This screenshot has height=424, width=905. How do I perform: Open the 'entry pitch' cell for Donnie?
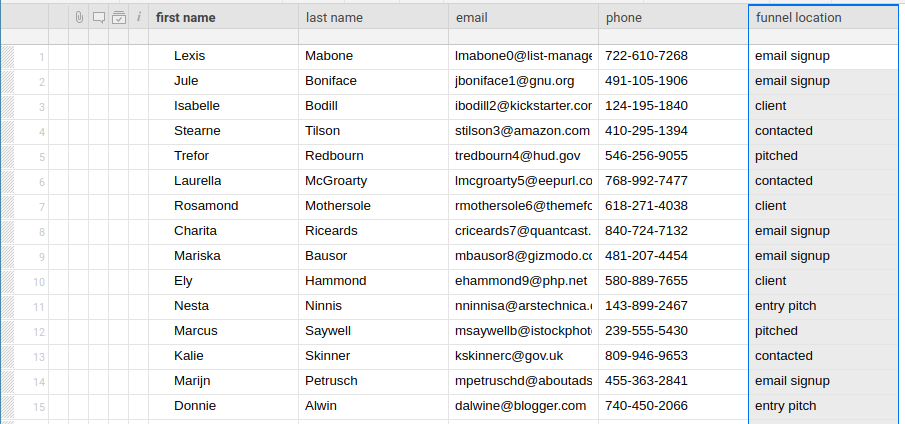822,406
